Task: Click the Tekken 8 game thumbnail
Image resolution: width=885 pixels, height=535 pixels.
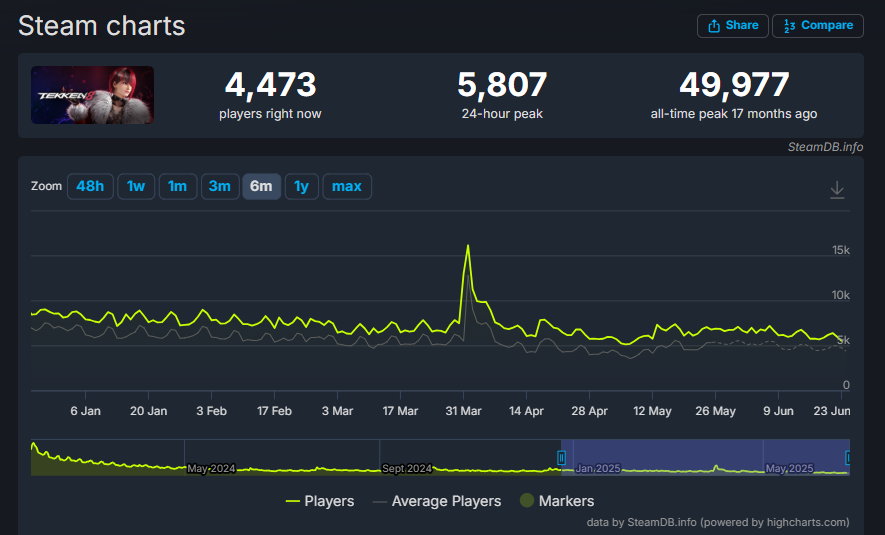Action: coord(93,95)
